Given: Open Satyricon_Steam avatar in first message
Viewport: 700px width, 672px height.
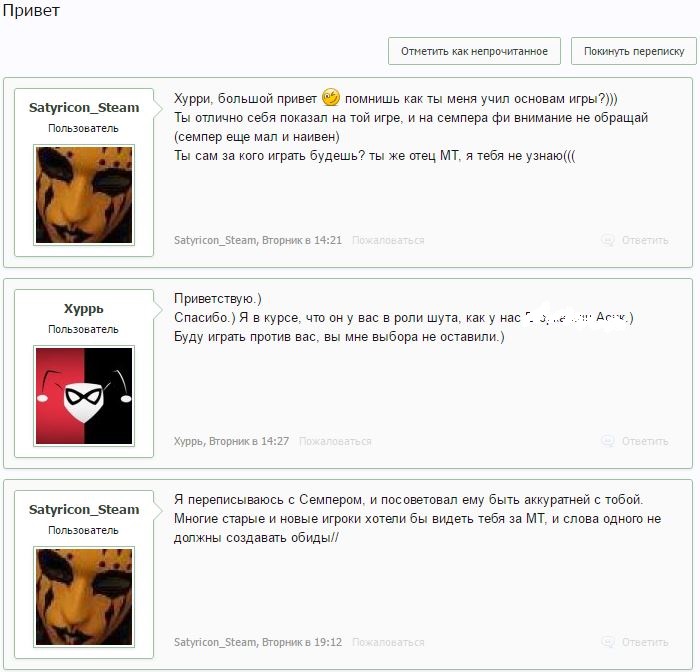Looking at the screenshot, I should pyautogui.click(x=84, y=195).
